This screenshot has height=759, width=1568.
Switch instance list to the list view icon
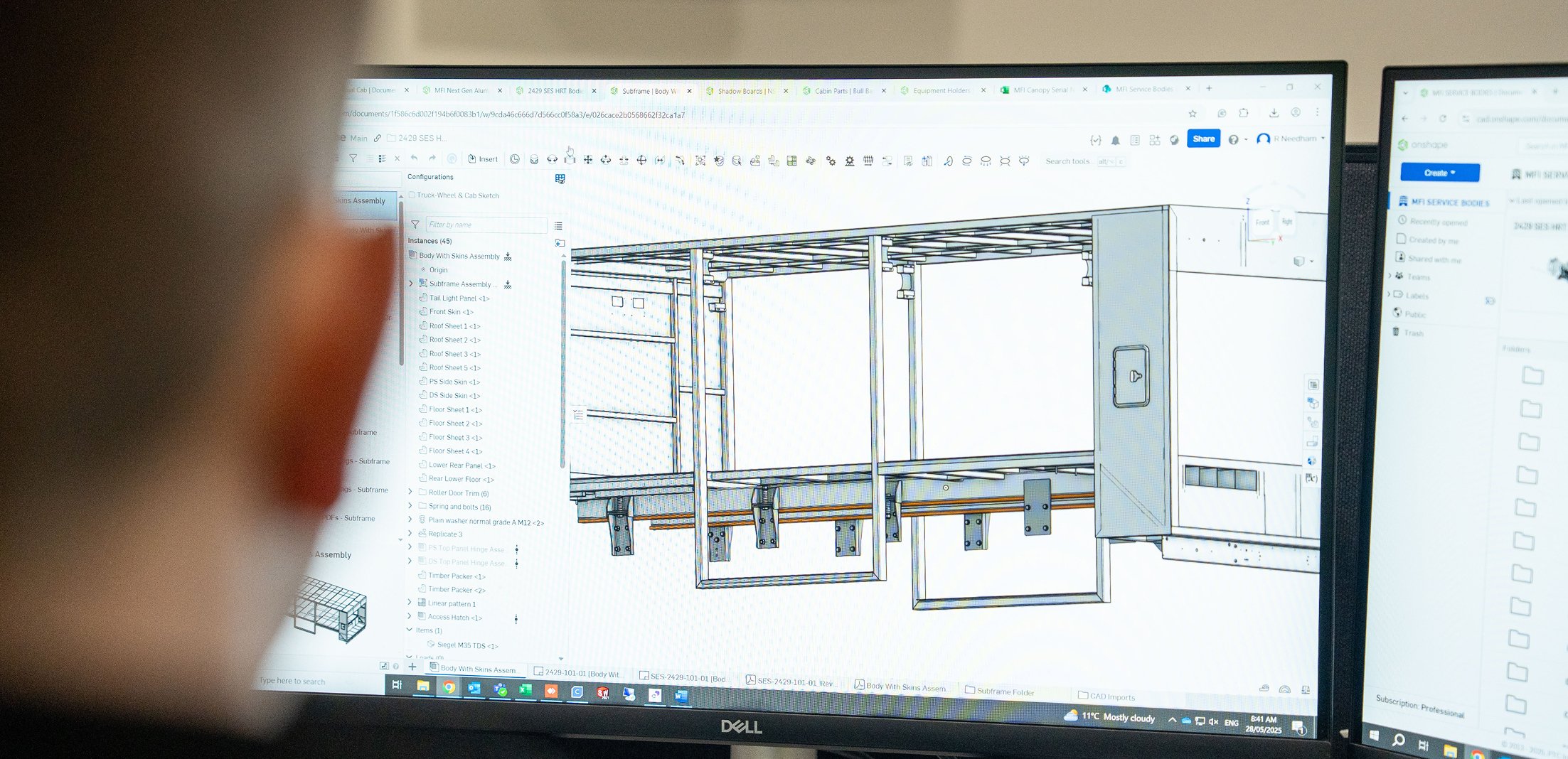[x=558, y=226]
